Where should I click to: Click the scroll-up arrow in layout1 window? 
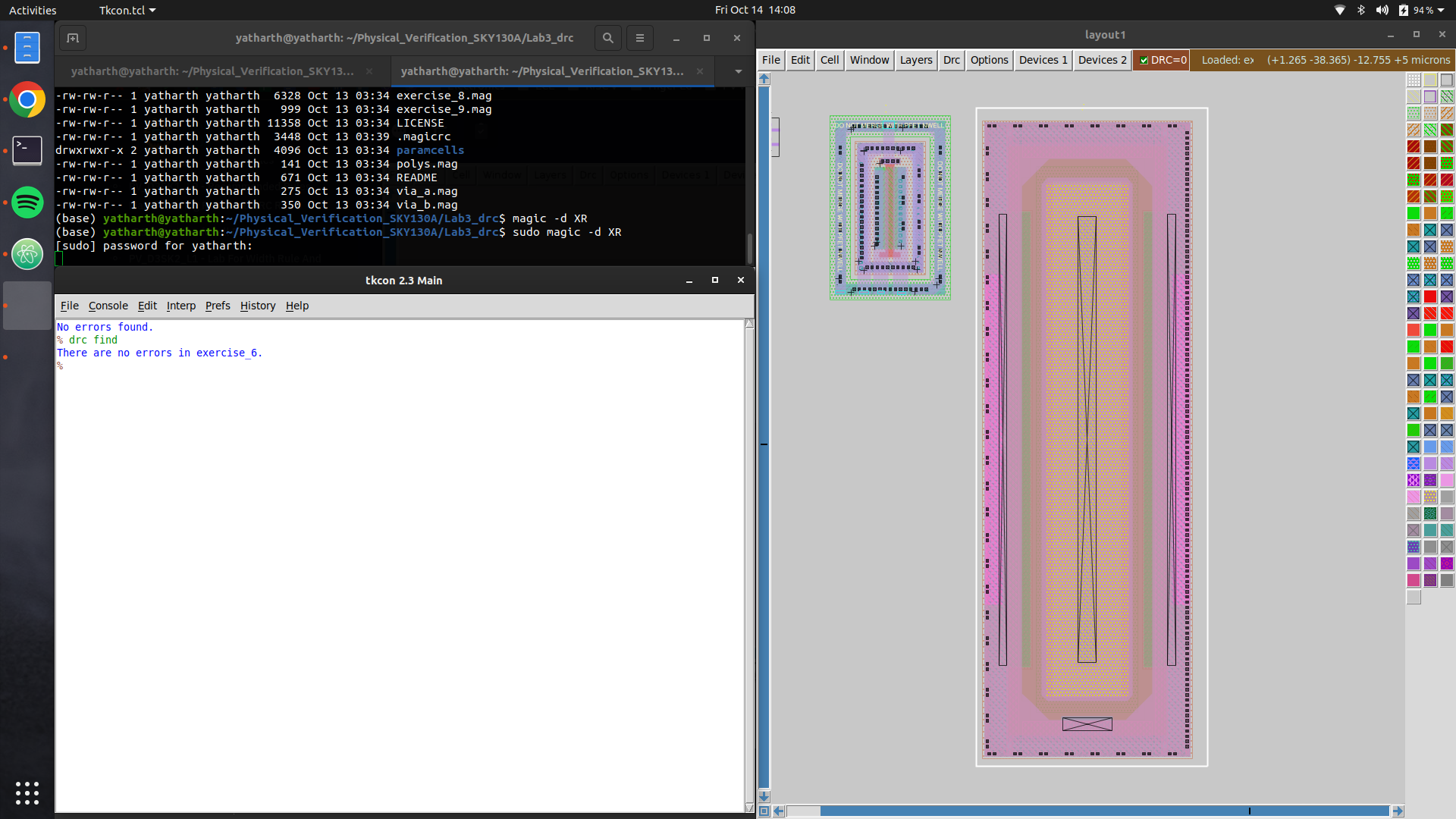764,79
